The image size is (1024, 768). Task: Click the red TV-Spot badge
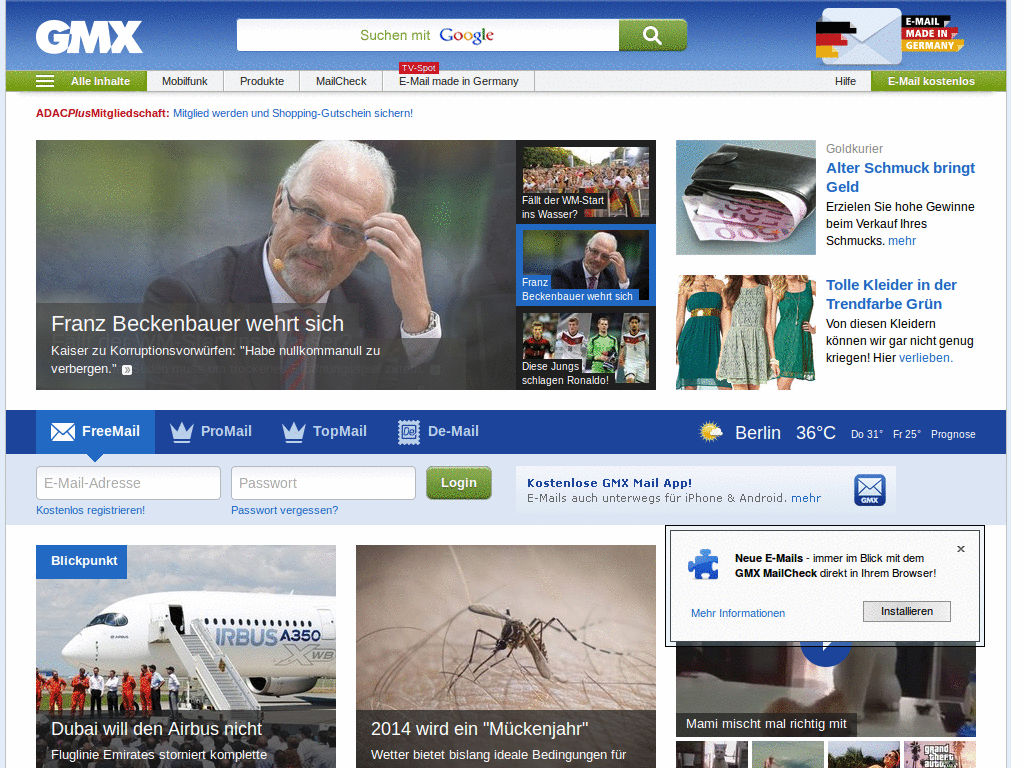(419, 68)
